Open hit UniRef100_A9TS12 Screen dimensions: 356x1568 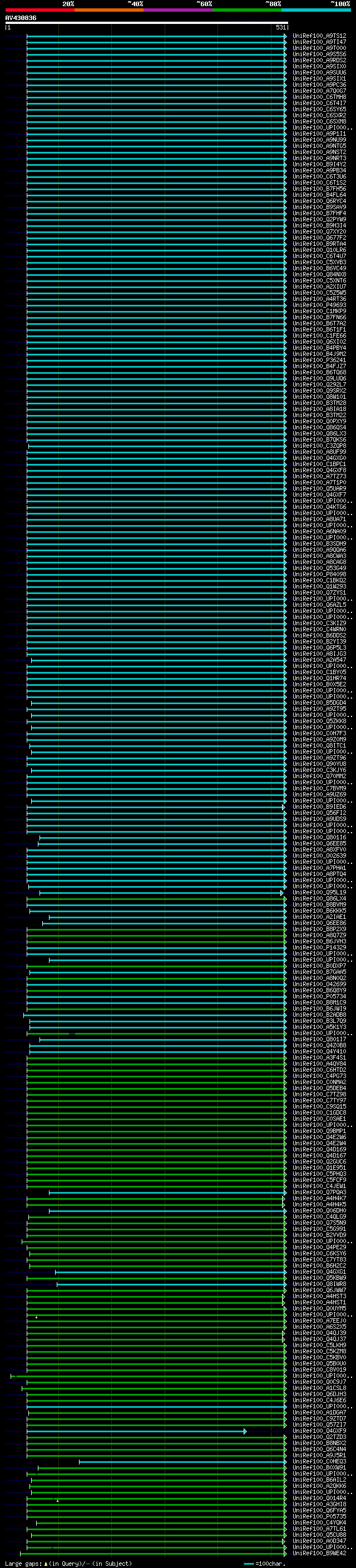point(319,36)
